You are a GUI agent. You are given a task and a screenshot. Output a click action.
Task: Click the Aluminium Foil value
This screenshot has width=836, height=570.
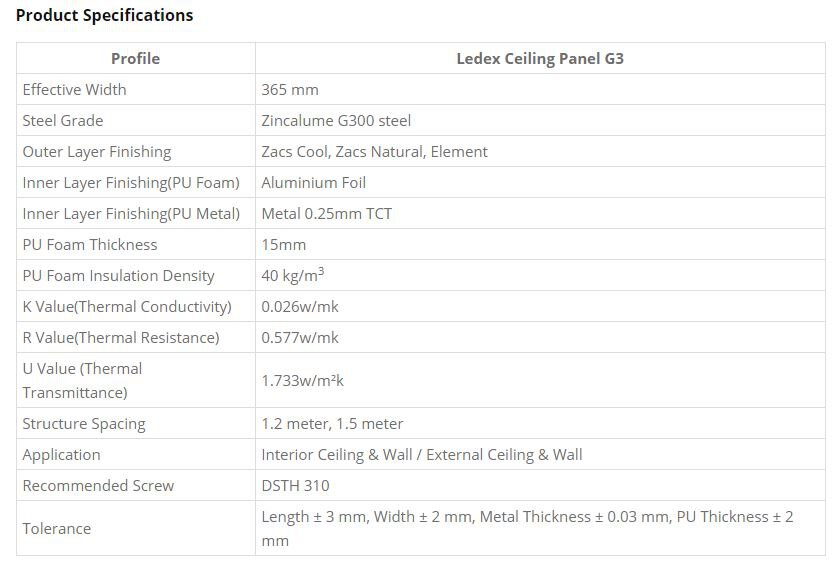314,182
